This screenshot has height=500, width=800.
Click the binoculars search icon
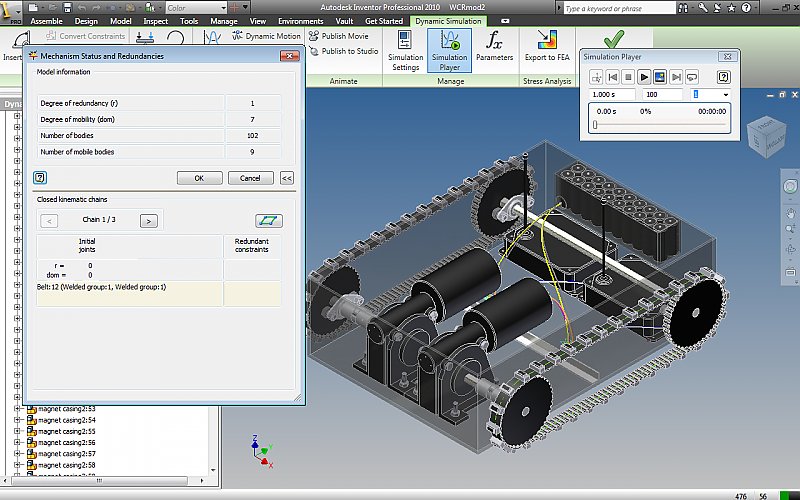point(683,8)
